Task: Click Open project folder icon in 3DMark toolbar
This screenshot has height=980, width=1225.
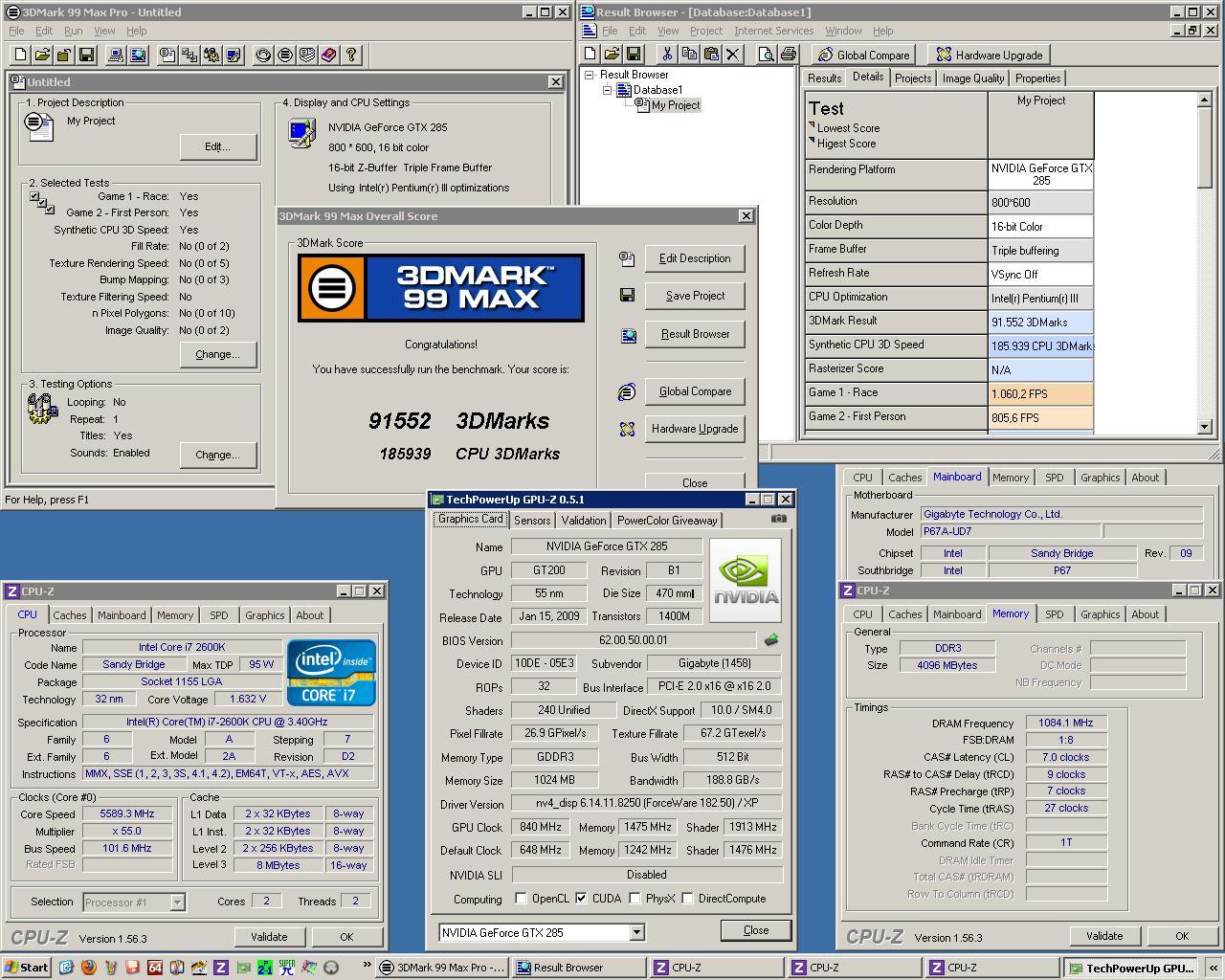Action: [x=42, y=56]
